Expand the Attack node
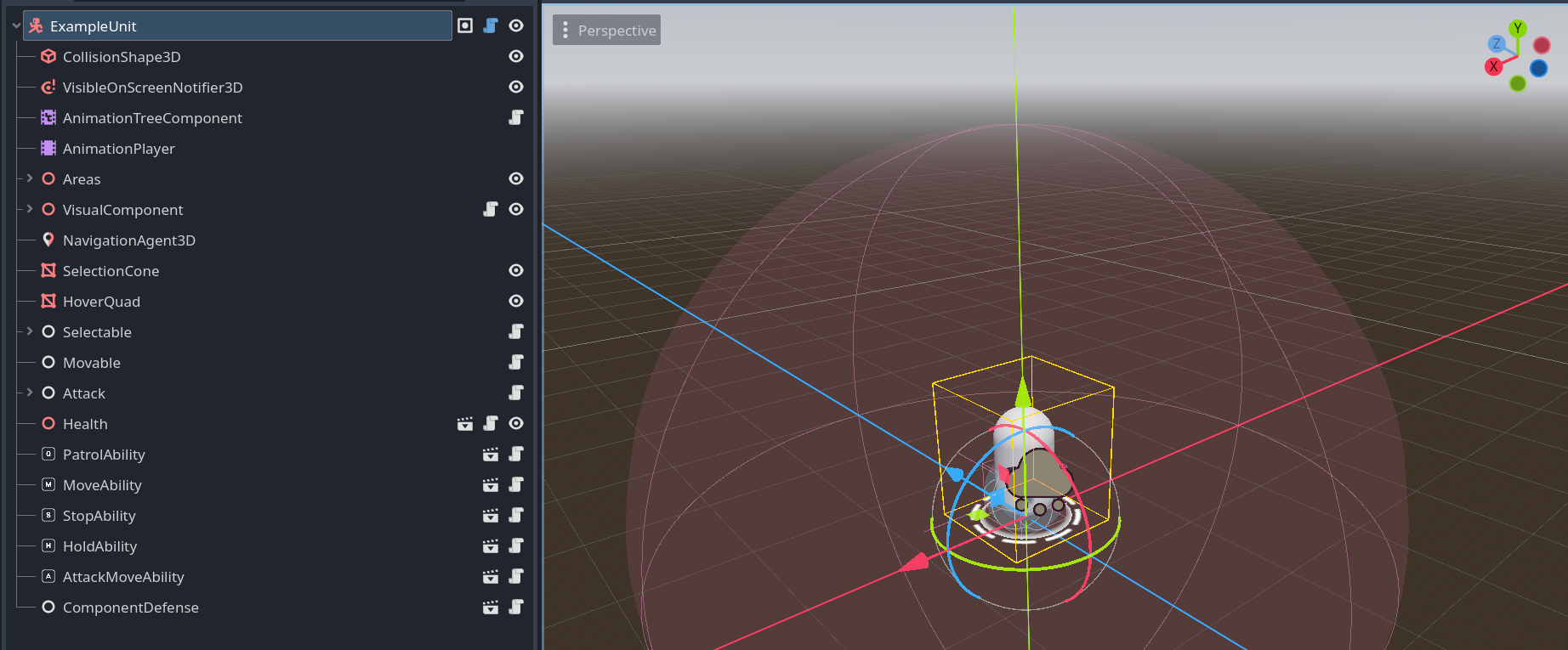 click(30, 393)
